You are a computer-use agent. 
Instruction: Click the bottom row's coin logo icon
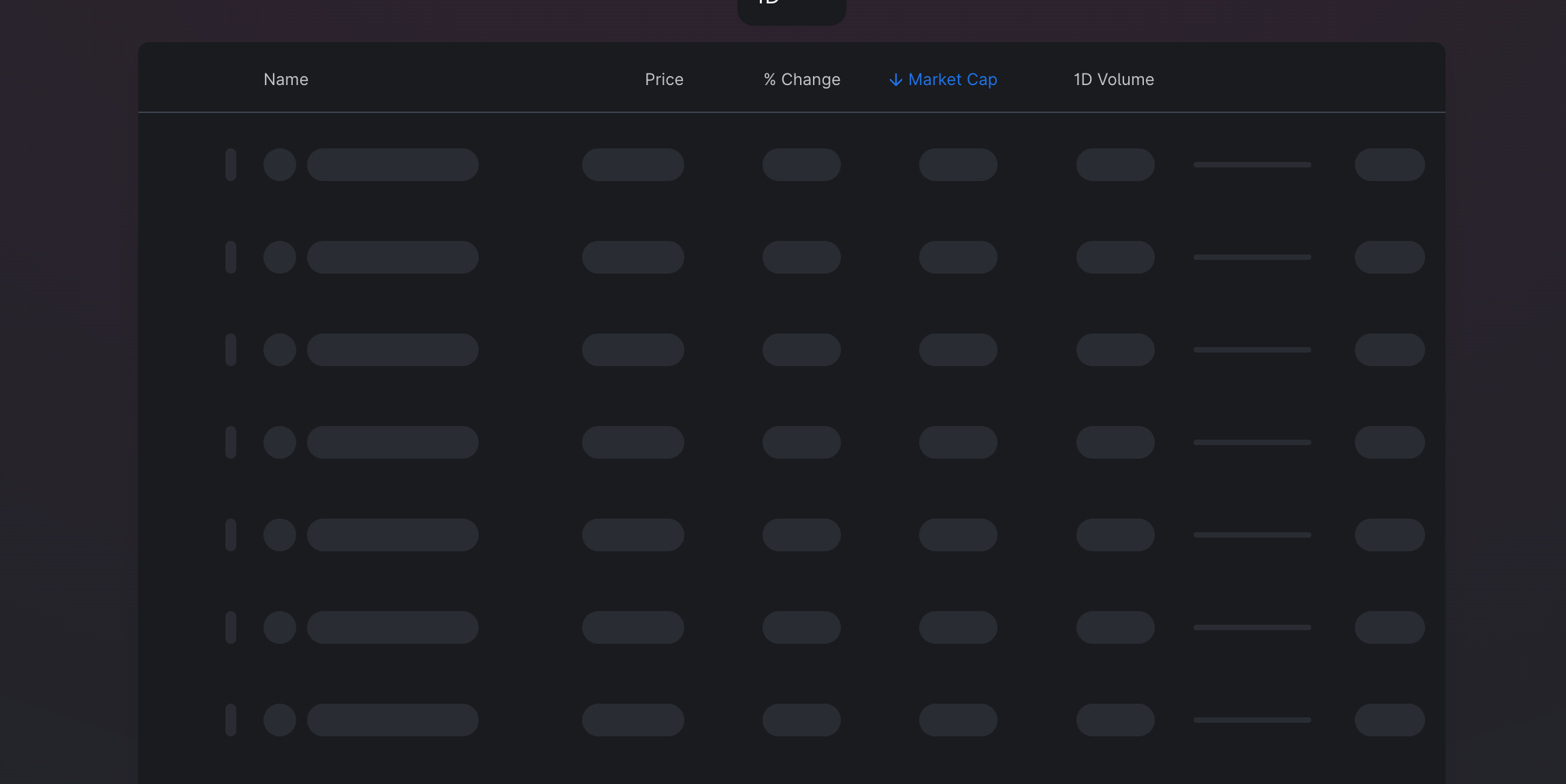point(280,719)
